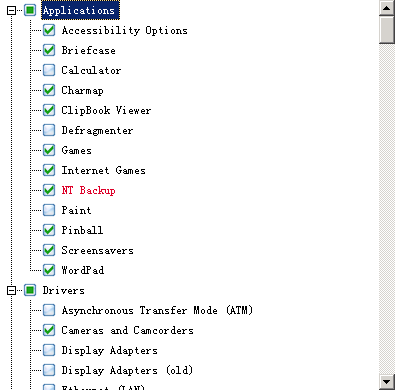Select the Internet Games entry

coord(103,170)
